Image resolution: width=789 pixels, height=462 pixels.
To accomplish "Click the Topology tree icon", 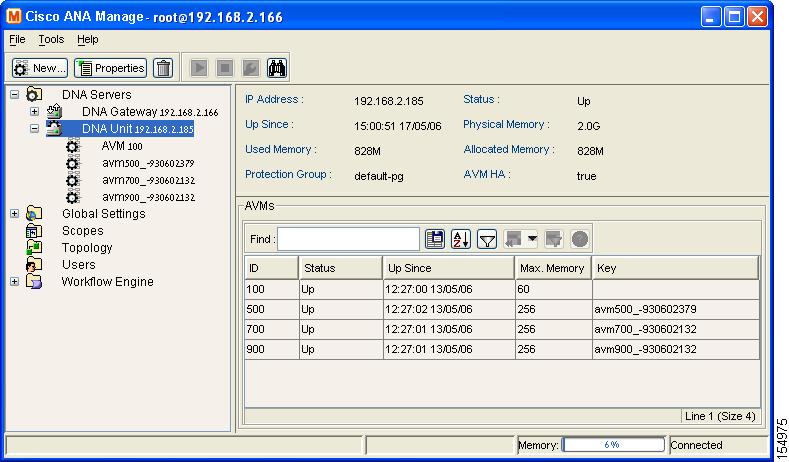I will click(x=34, y=248).
